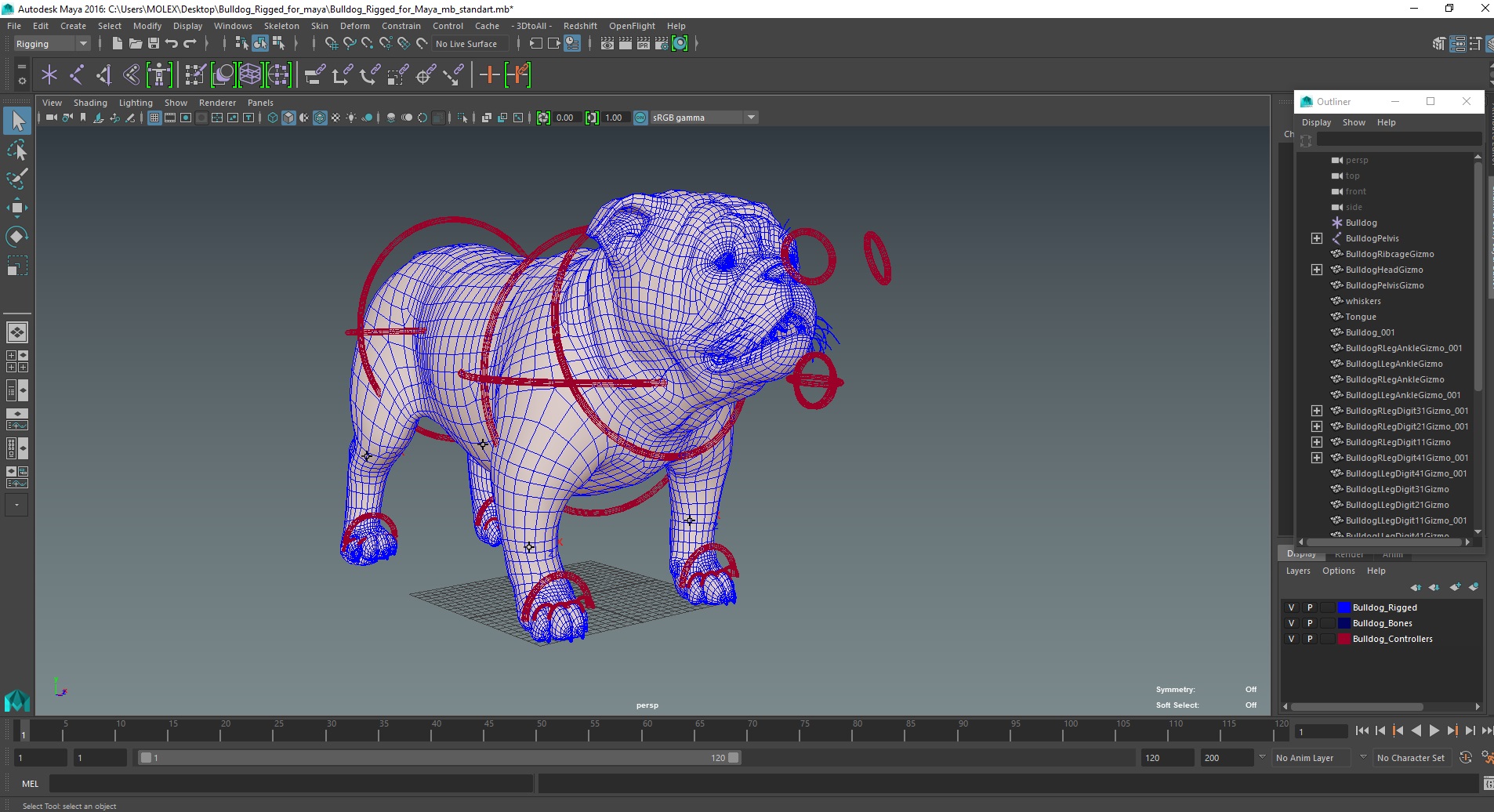Image resolution: width=1494 pixels, height=812 pixels.
Task: Toggle visibility V of Bulldog_Bones layer
Action: [1292, 623]
